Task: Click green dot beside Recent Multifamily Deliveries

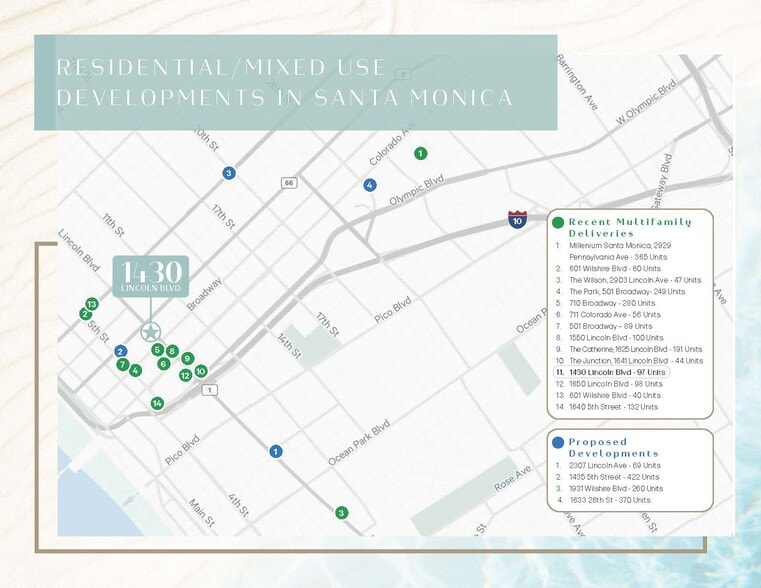Action: coord(557,222)
